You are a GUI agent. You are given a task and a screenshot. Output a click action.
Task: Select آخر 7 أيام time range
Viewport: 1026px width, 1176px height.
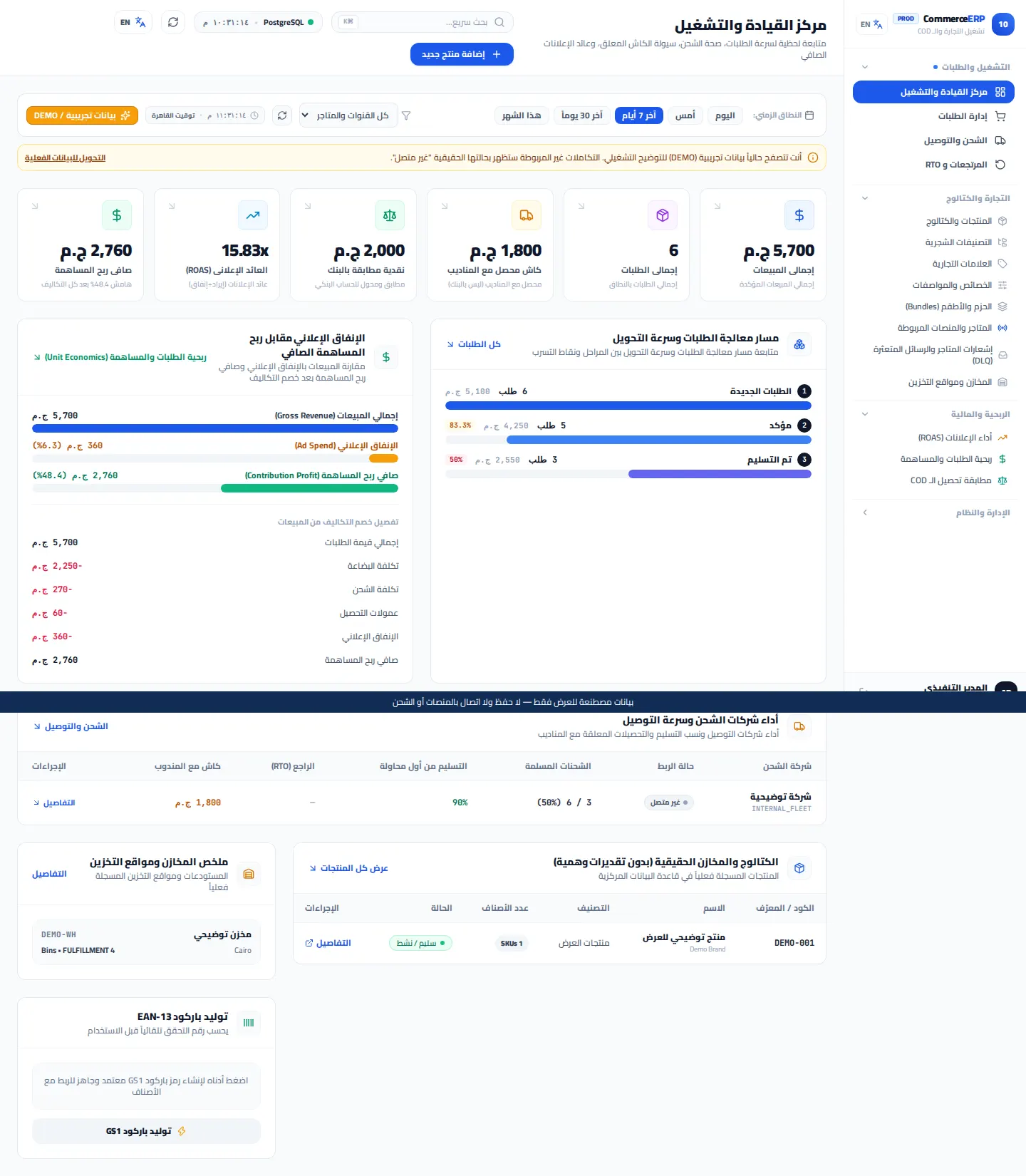click(x=639, y=115)
